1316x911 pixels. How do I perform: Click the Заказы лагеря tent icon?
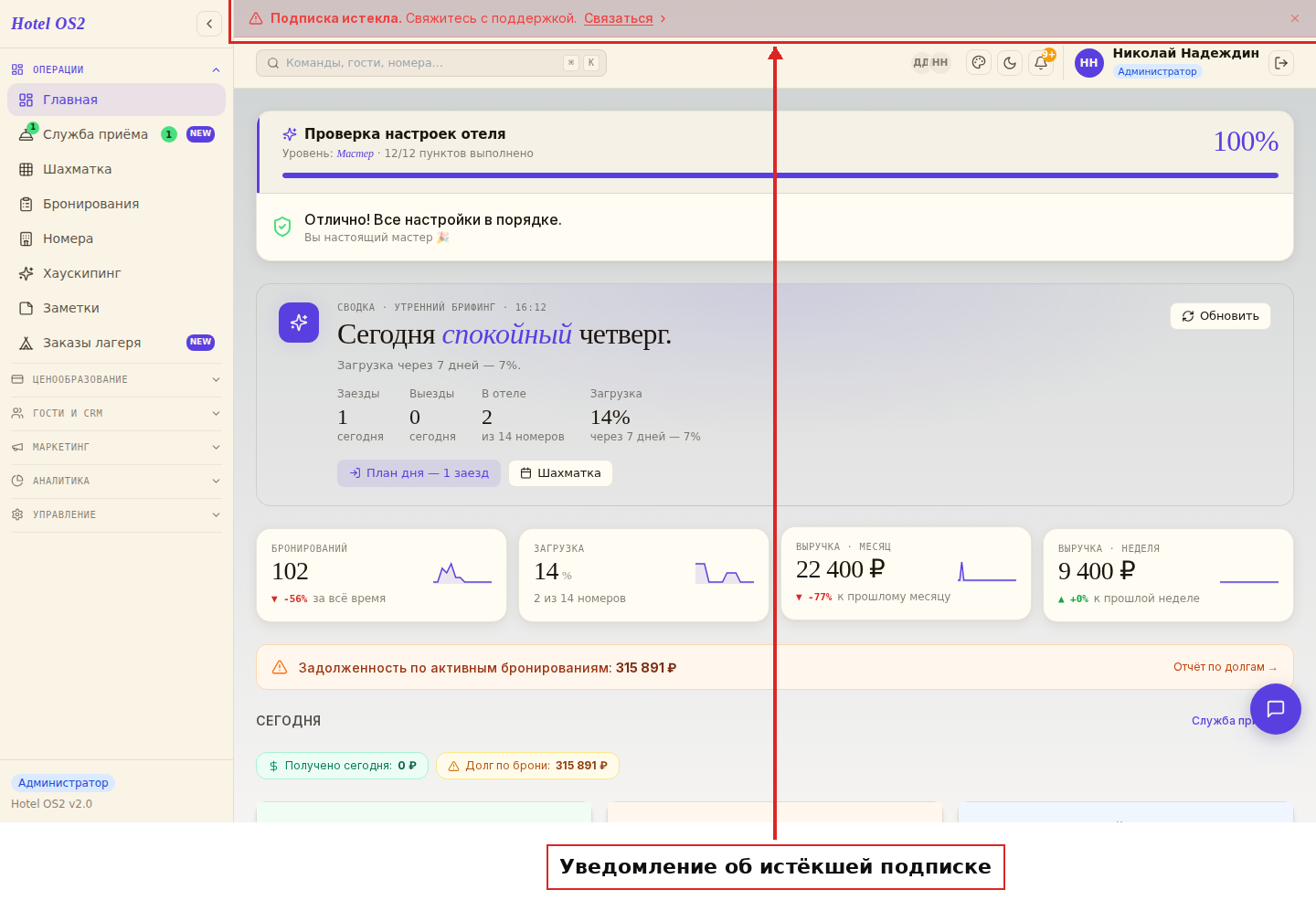click(x=27, y=343)
